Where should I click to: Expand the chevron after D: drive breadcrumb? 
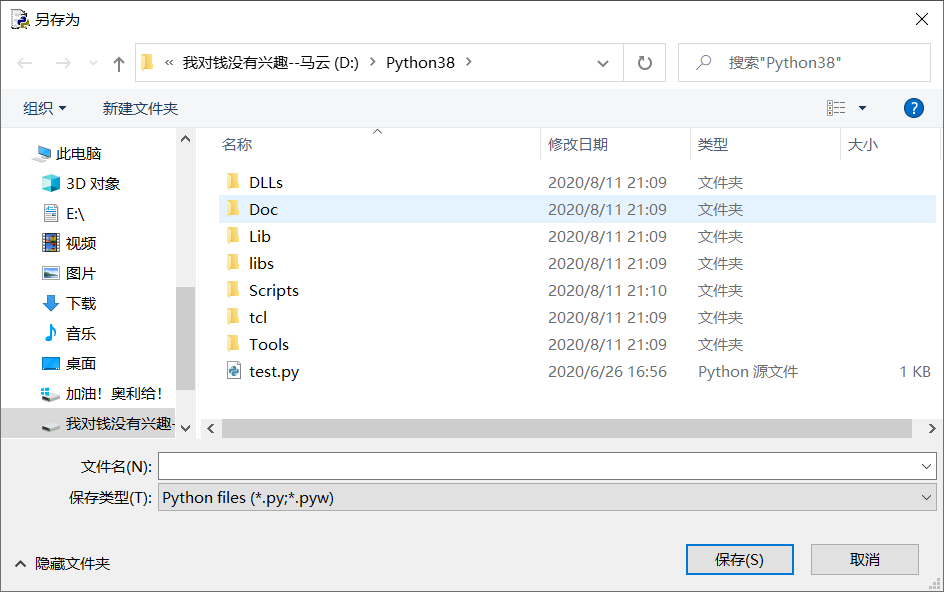tap(373, 62)
